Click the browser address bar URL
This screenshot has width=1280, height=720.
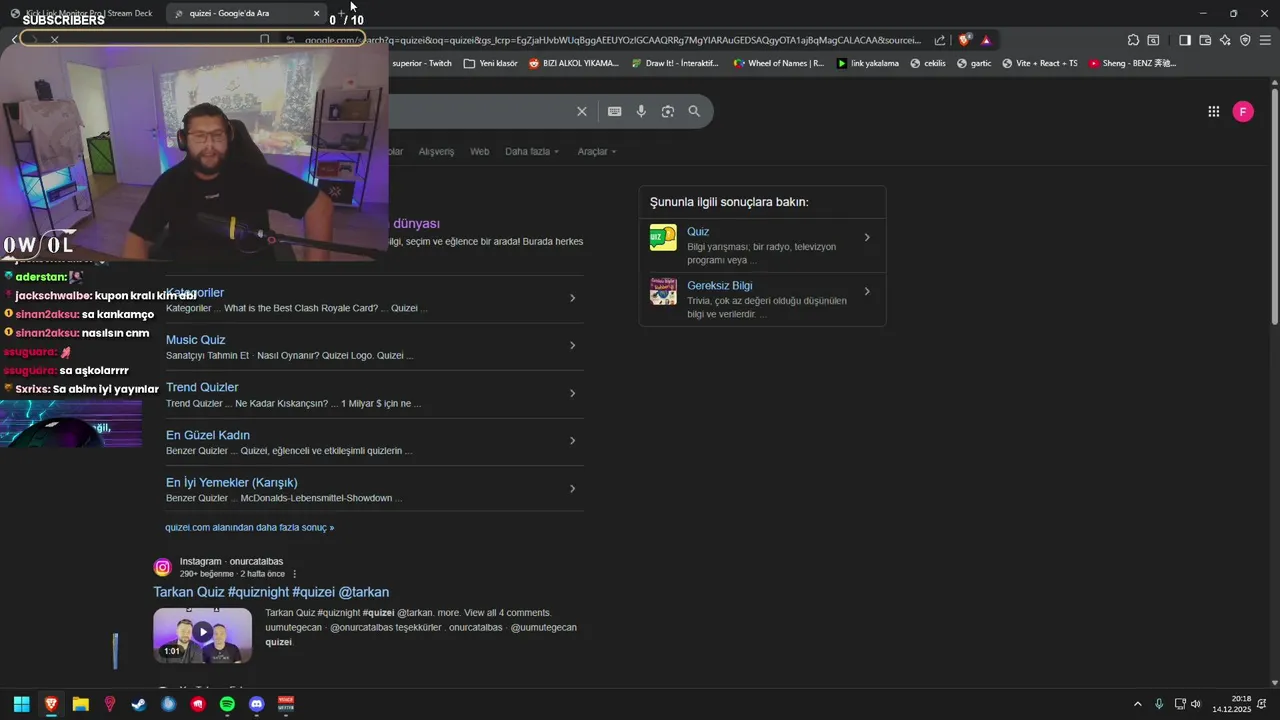[x=612, y=40]
